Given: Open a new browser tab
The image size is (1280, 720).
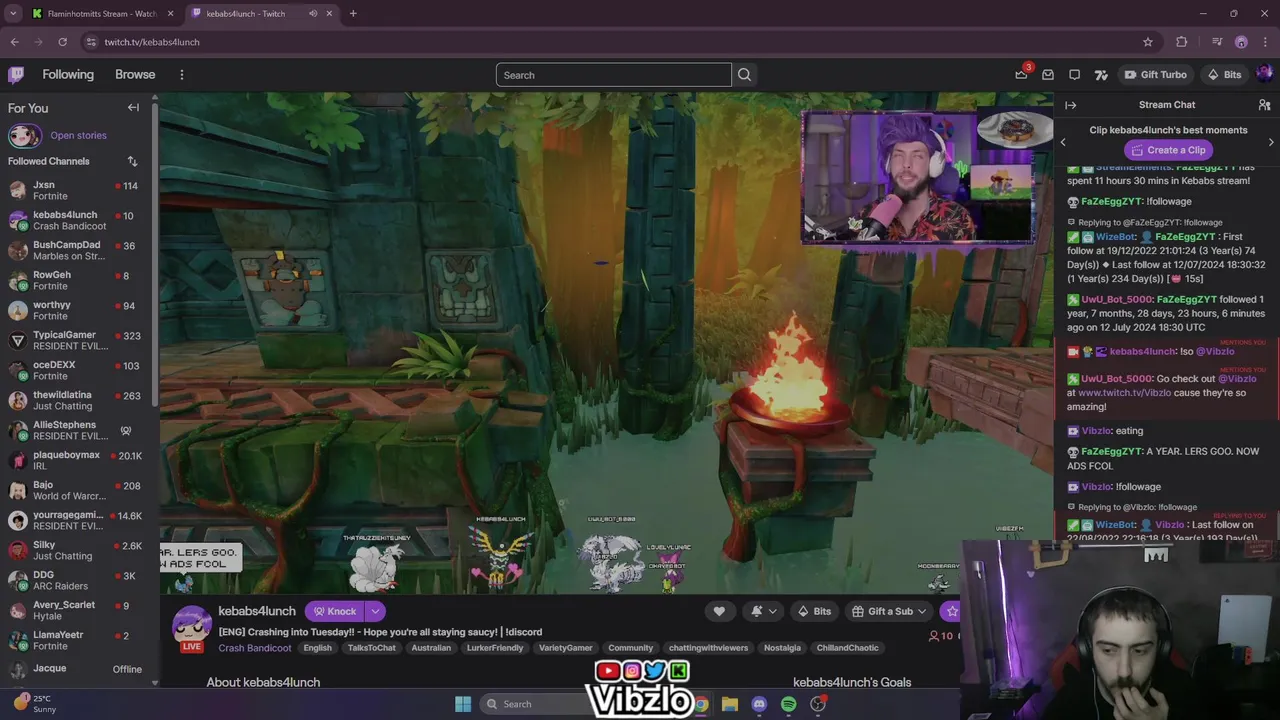Looking at the screenshot, I should click(353, 14).
